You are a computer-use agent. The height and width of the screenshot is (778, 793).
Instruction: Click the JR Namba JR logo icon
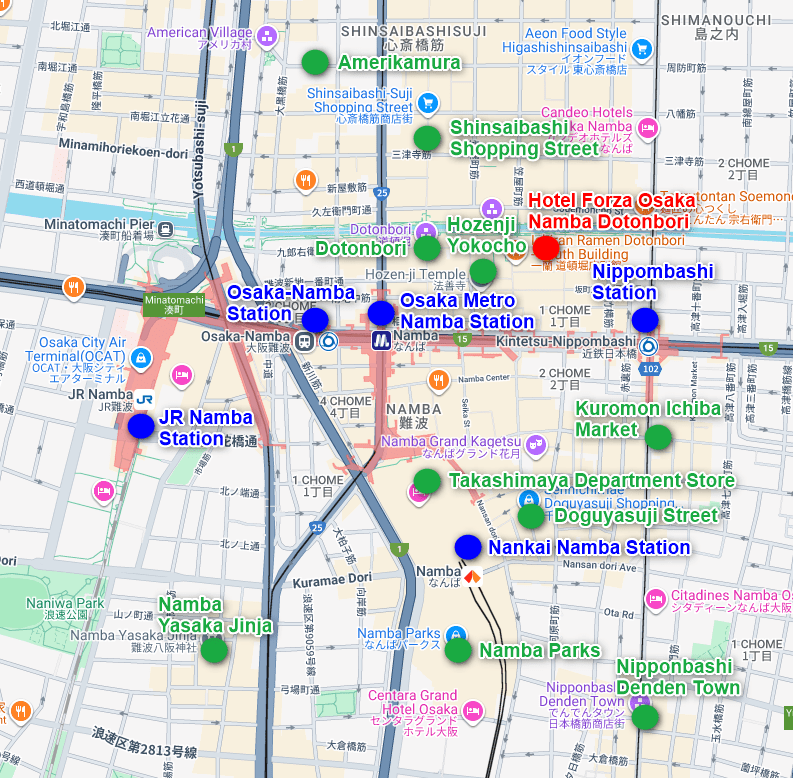click(144, 400)
